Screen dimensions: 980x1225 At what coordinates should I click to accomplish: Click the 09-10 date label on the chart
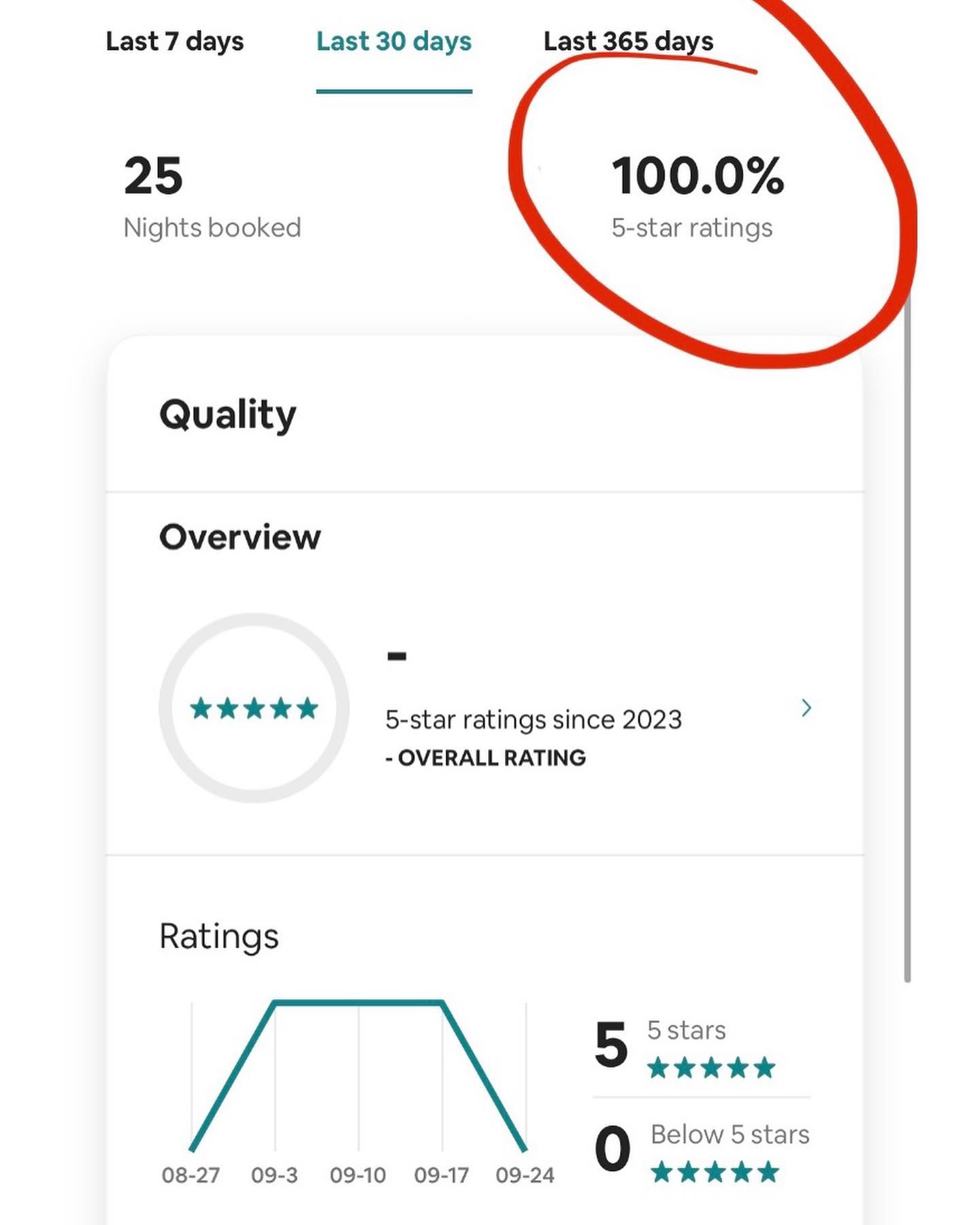point(359,1175)
